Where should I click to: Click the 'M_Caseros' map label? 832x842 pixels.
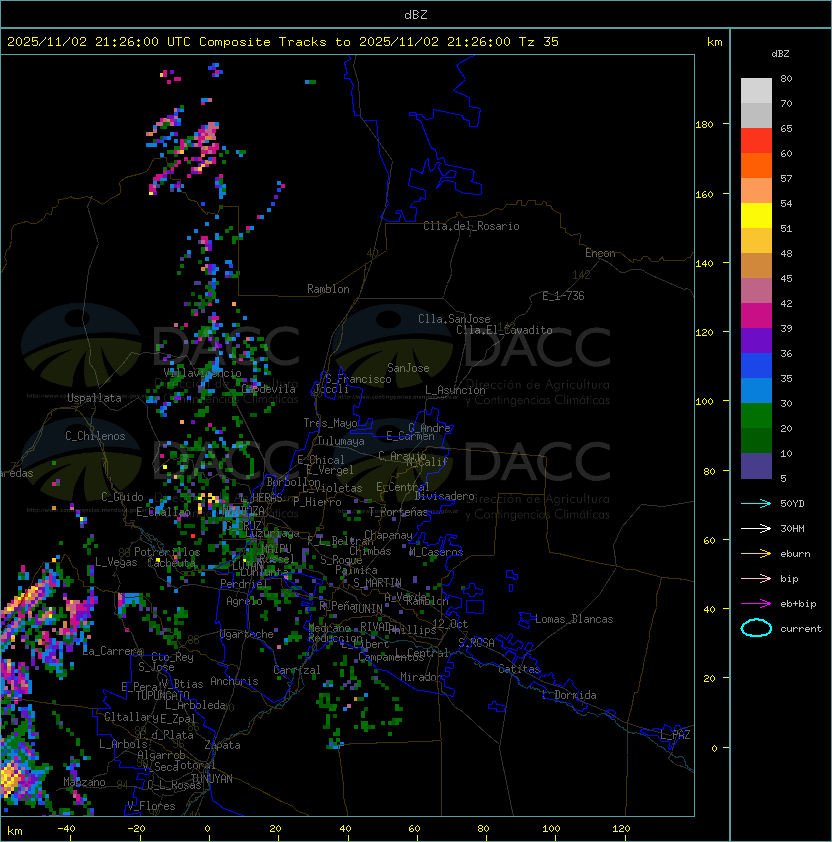(436, 552)
